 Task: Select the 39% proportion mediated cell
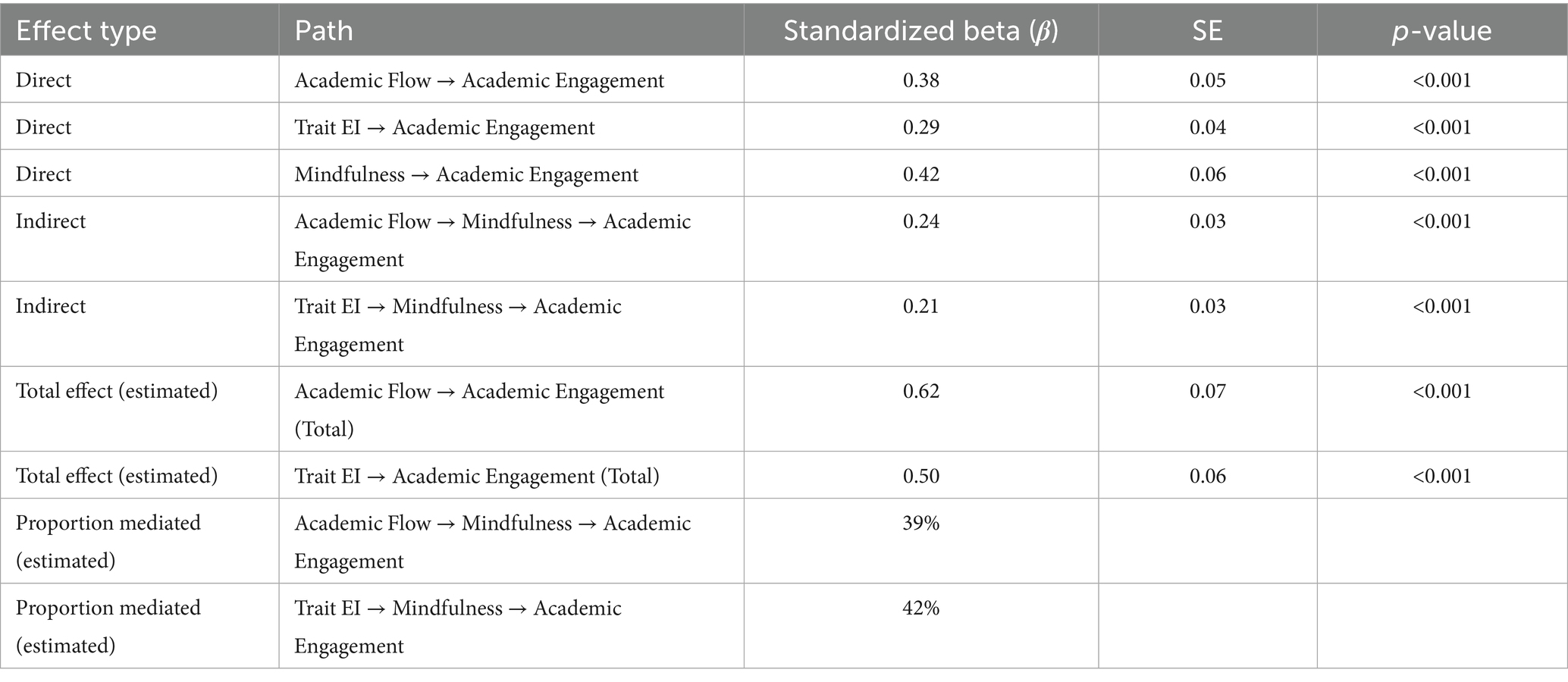pos(920,523)
